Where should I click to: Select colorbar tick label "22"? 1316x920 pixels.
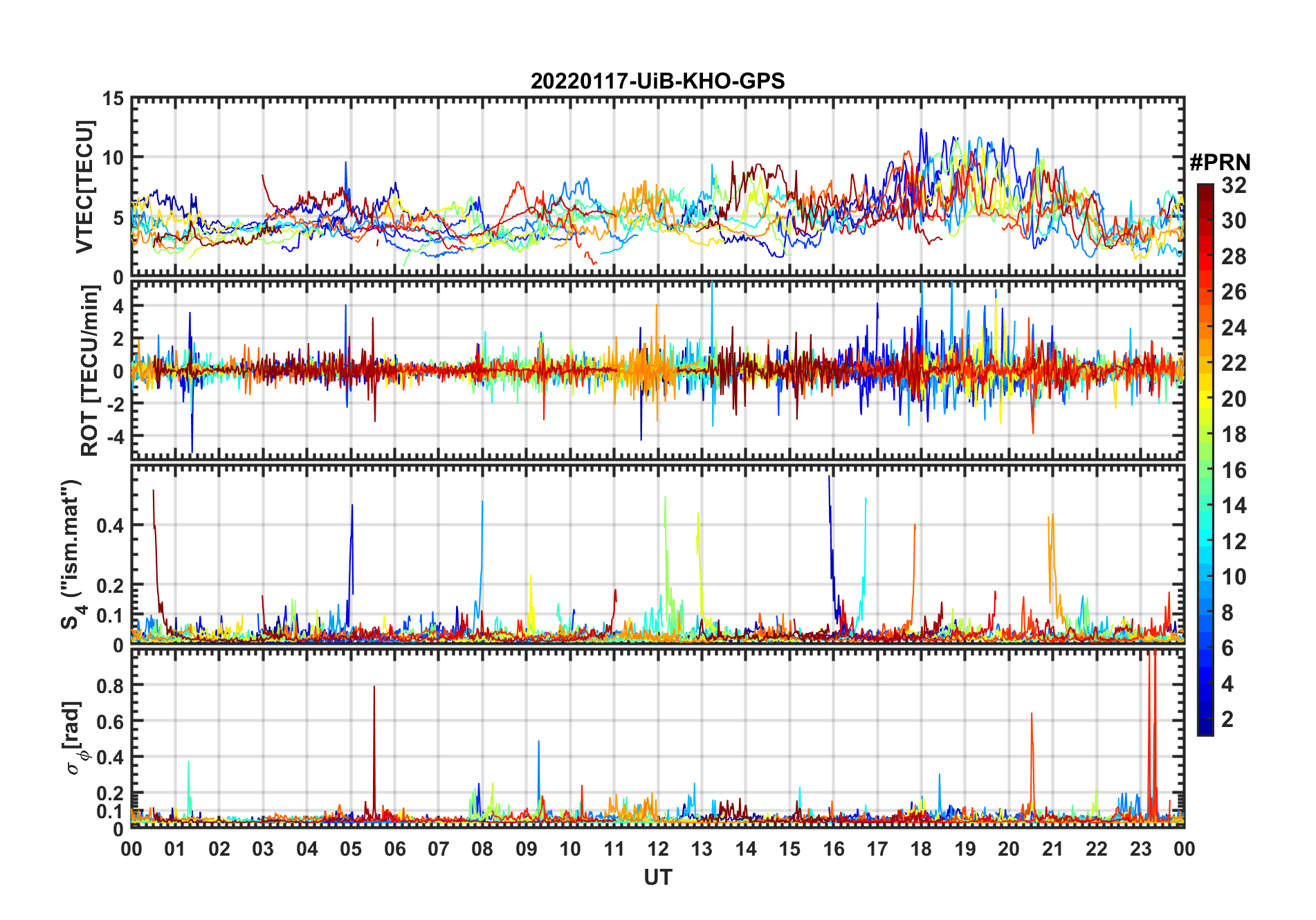pyautogui.click(x=1234, y=363)
